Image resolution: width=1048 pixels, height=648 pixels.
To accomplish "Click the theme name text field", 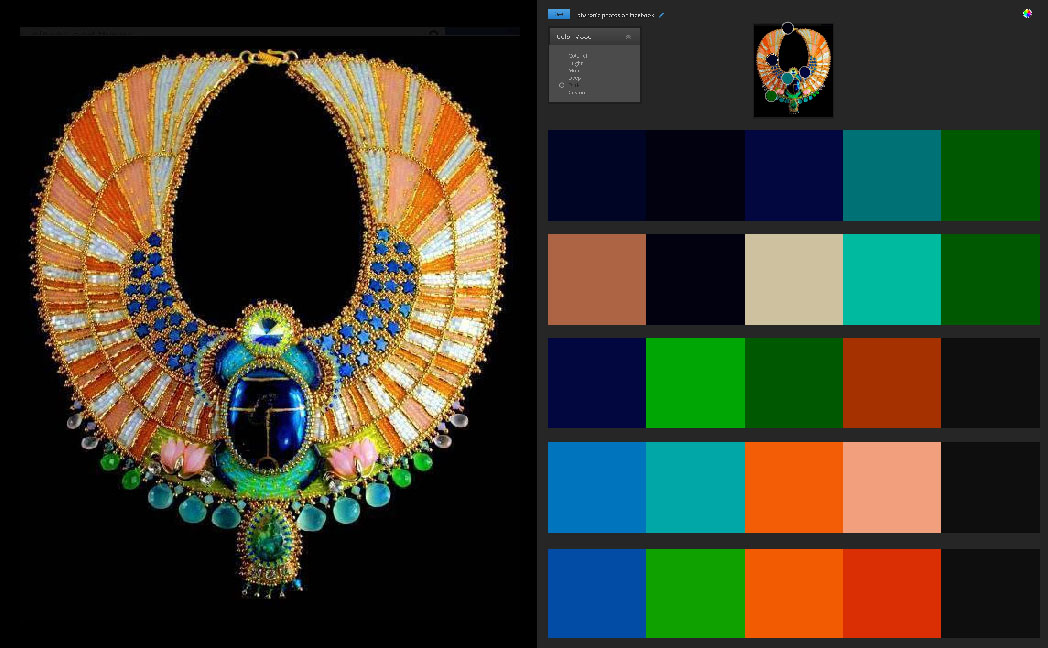I will click(616, 15).
